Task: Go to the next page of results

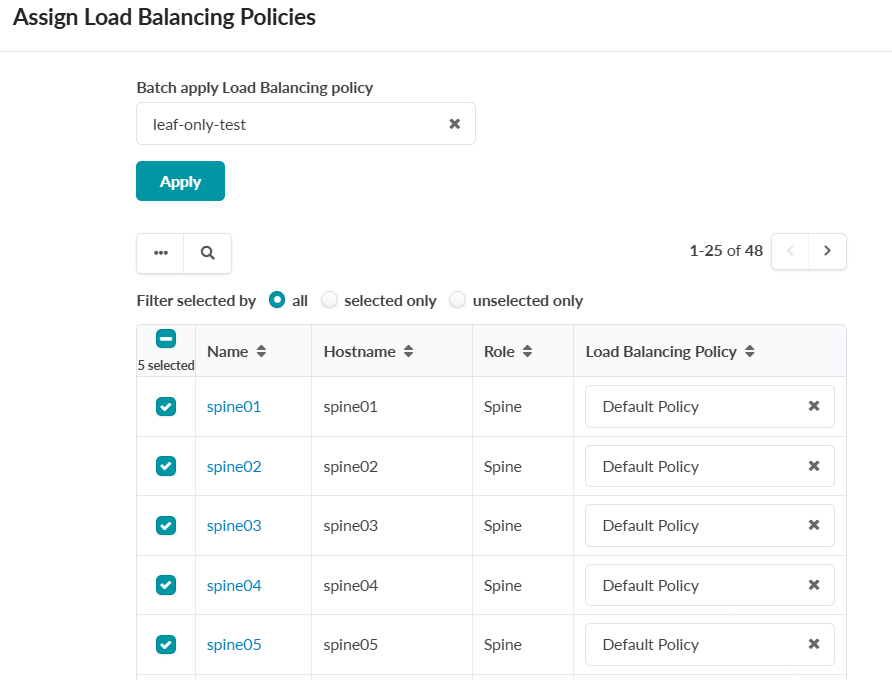Action: coord(827,251)
